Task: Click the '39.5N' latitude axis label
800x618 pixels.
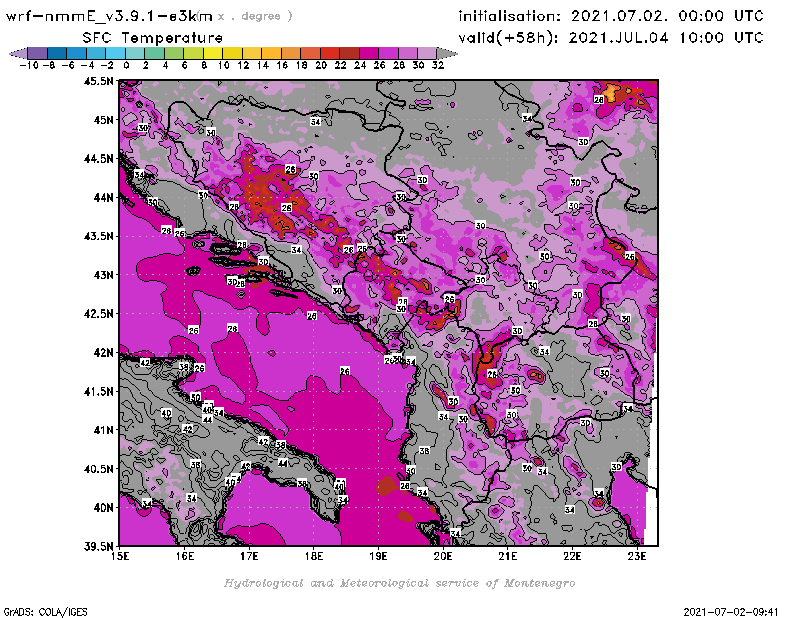Action: coord(98,547)
